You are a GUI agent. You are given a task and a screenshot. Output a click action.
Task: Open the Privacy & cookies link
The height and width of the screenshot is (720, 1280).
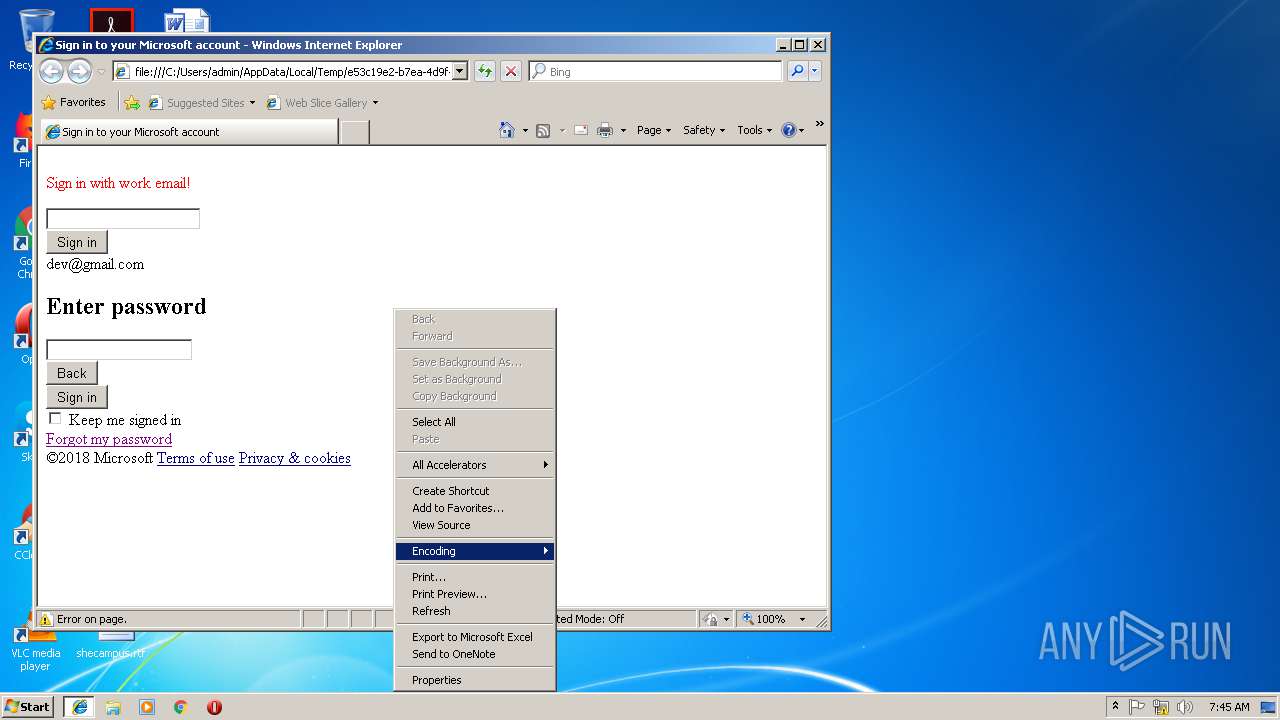(x=295, y=458)
